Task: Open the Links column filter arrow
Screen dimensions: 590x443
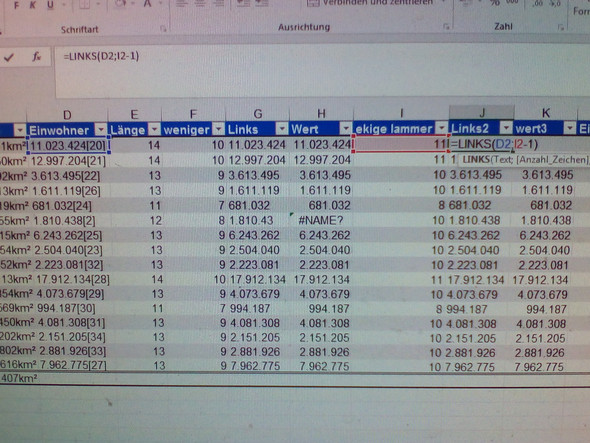Action: 282,129
